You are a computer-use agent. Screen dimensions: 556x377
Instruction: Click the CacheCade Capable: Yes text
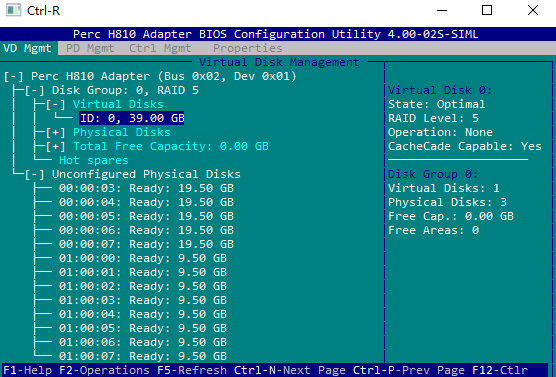[465, 146]
